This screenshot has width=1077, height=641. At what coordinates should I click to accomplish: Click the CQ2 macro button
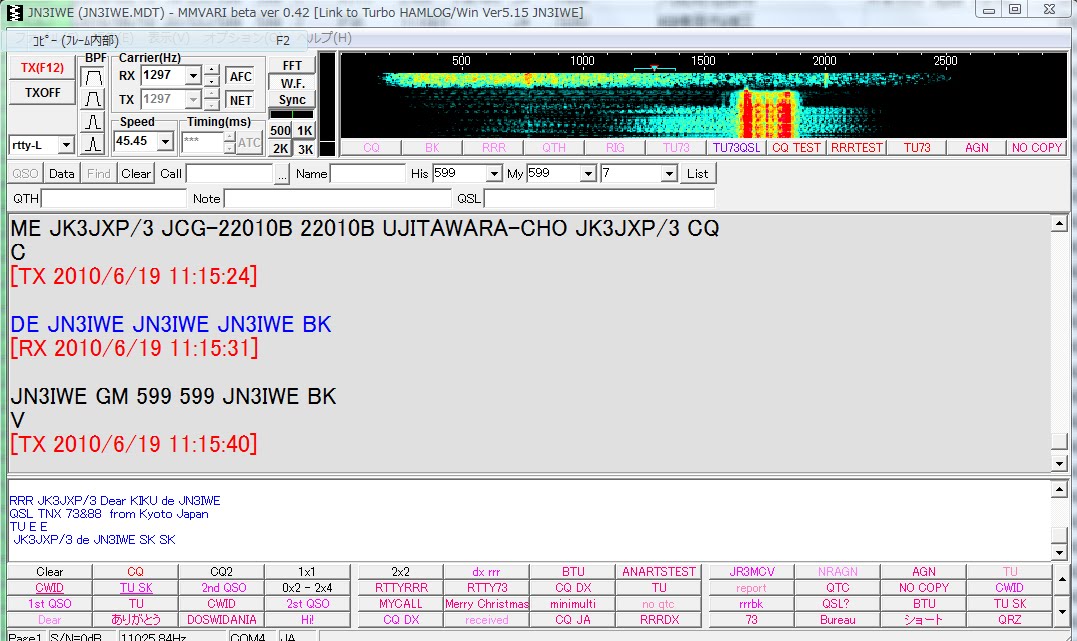[x=221, y=572]
